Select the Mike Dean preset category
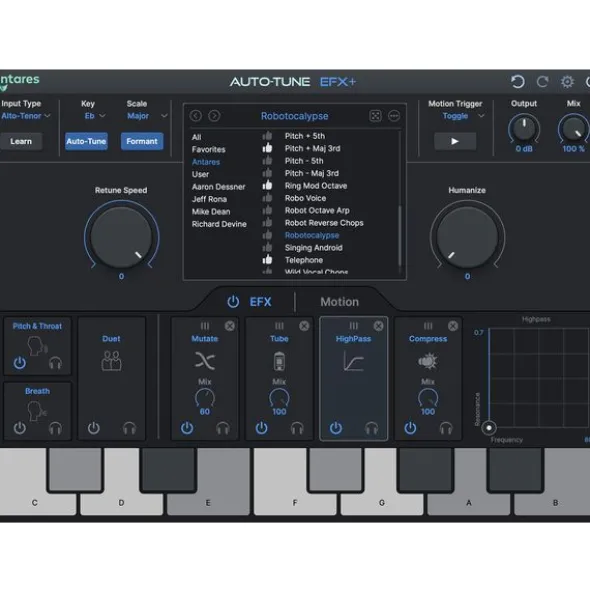 pyautogui.click(x=211, y=211)
